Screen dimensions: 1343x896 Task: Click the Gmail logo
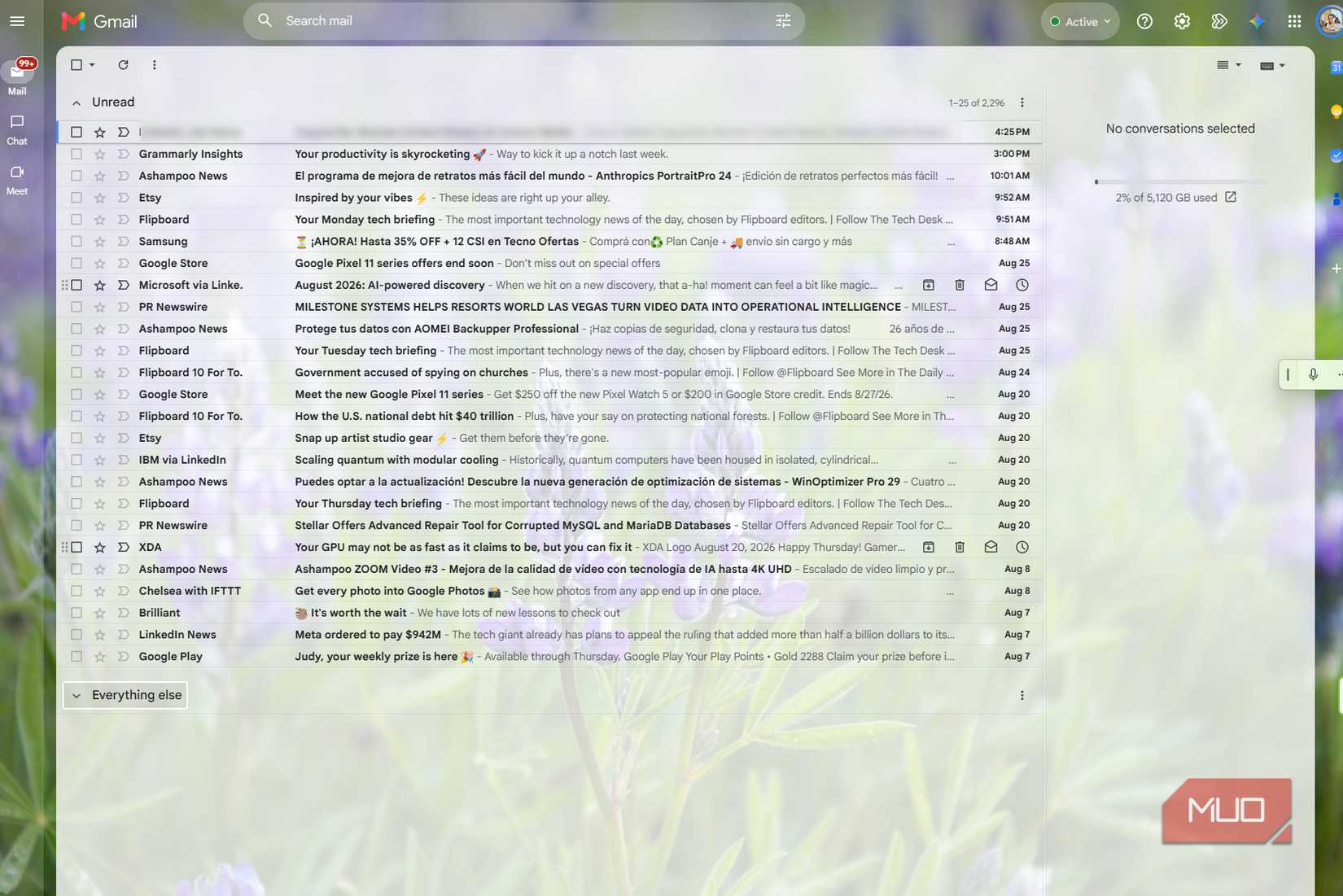coord(99,21)
